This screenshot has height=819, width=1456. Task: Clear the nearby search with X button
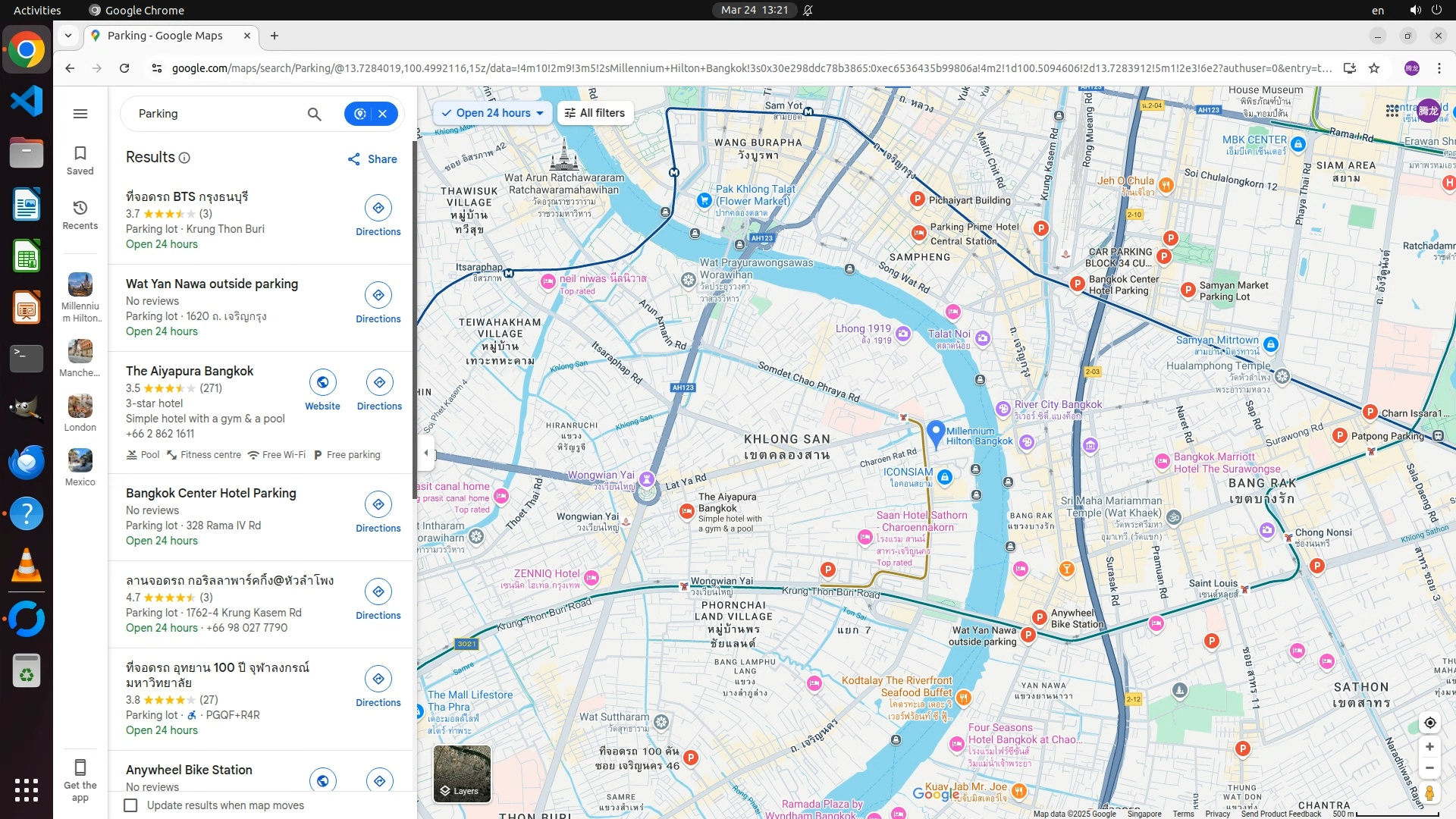click(x=383, y=114)
